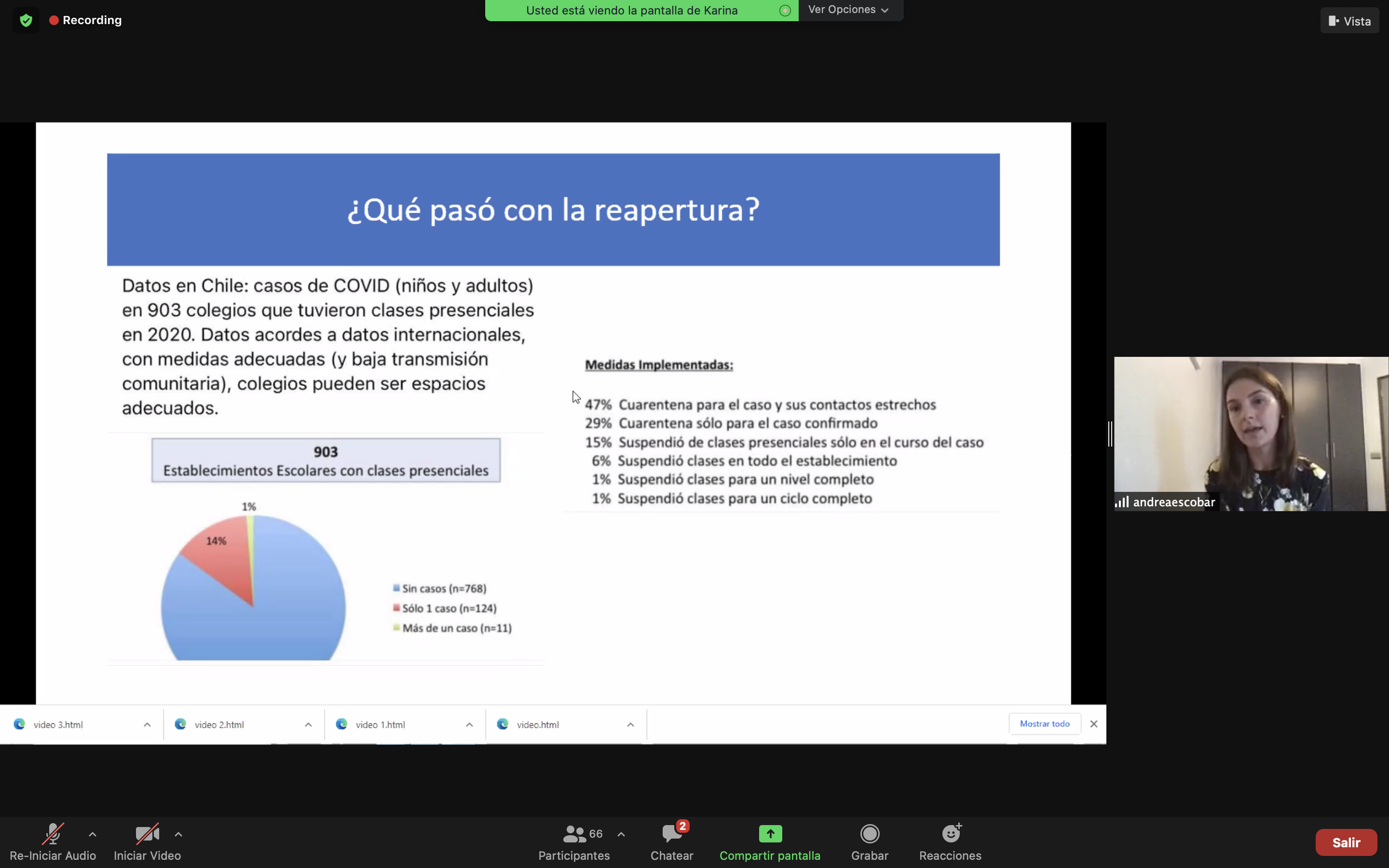Viewport: 1389px width, 868px height.
Task: Click the panel divider handle beside video
Action: [x=1110, y=434]
